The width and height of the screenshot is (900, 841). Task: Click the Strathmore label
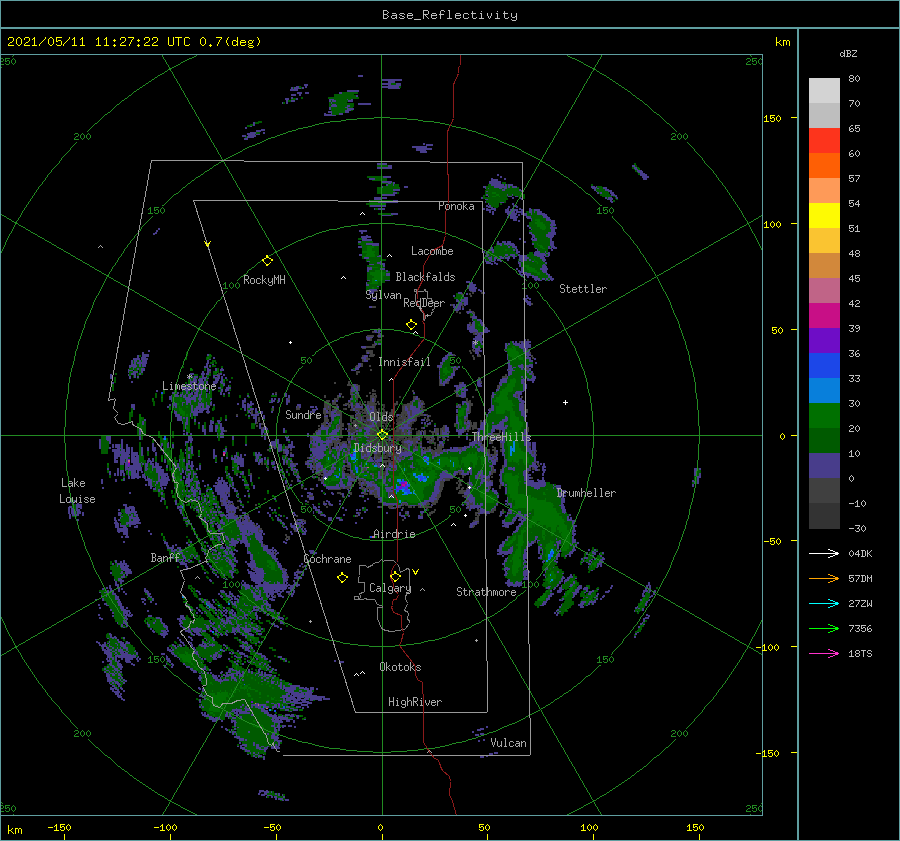point(486,592)
